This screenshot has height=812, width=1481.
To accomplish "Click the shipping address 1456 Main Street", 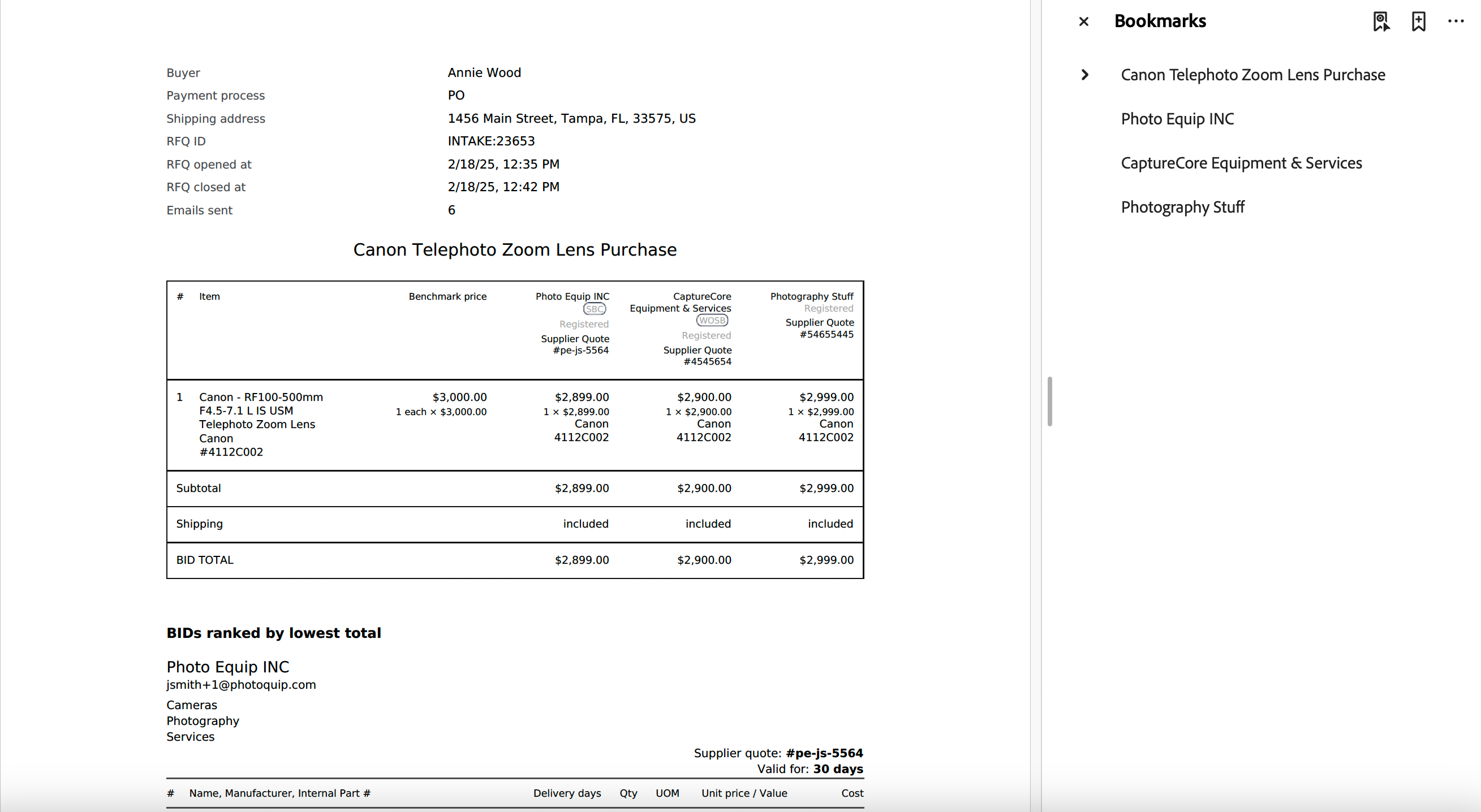I will pos(571,118).
